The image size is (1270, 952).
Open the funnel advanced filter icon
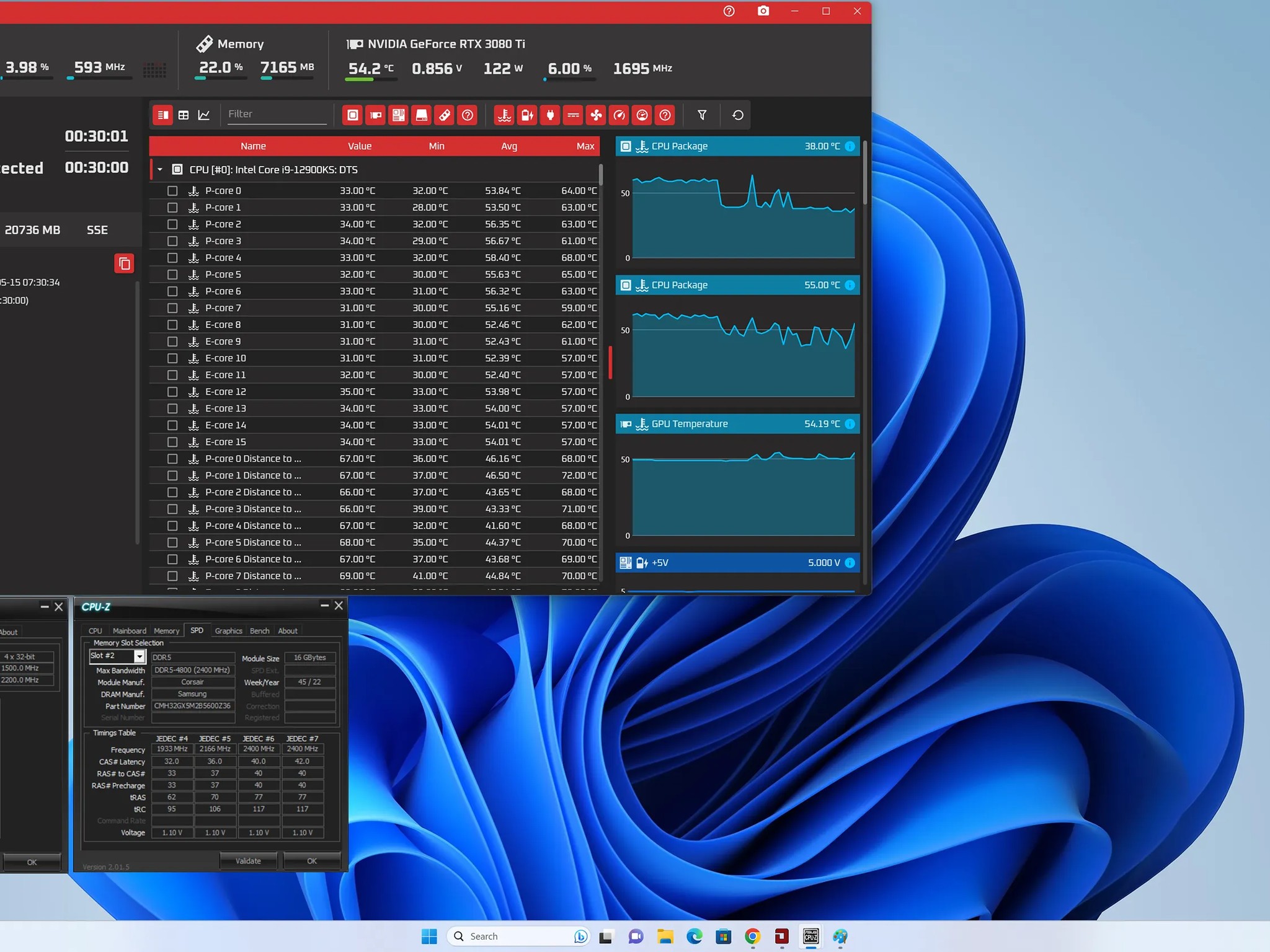(x=702, y=115)
